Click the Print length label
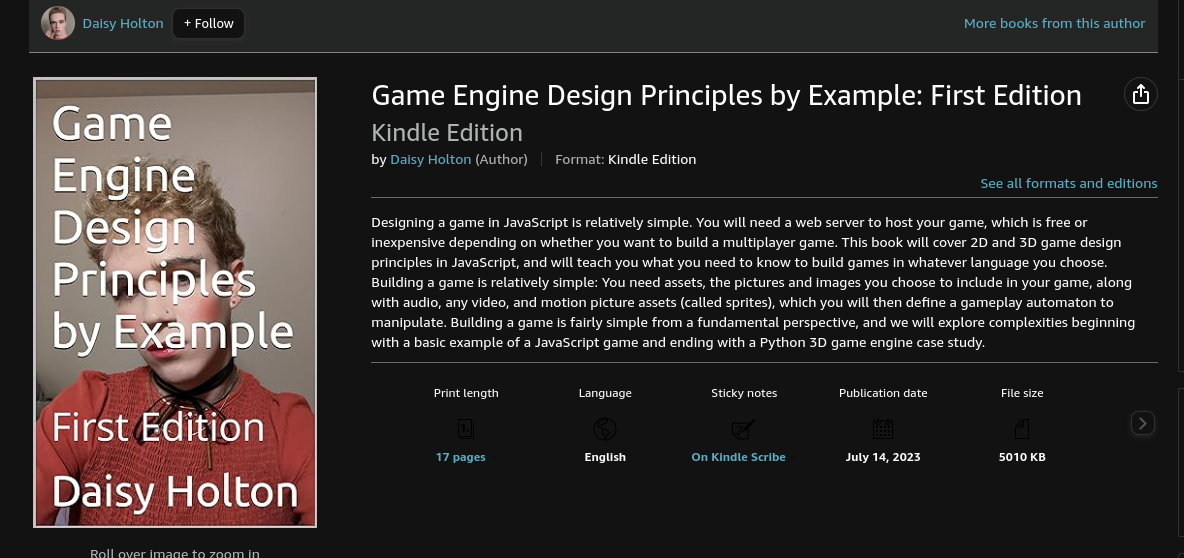The width and height of the screenshot is (1184, 558). (x=466, y=393)
